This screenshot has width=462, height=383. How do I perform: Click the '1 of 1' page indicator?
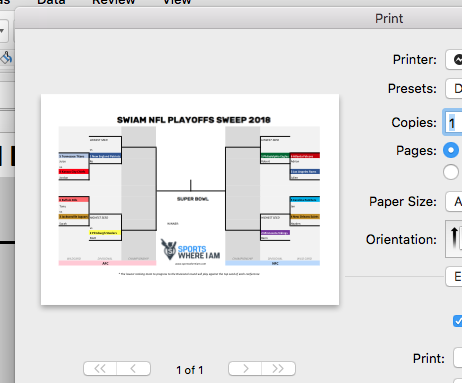tap(190, 370)
